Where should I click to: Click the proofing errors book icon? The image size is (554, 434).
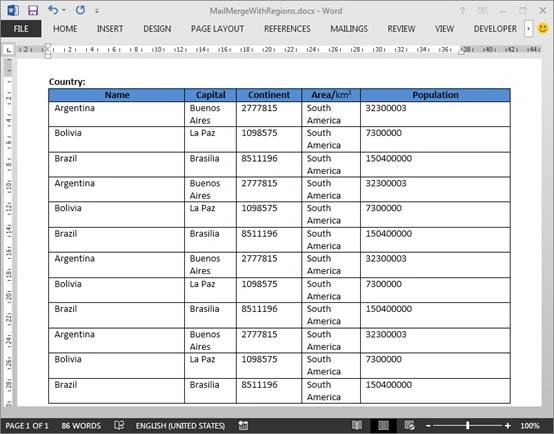coord(119,425)
